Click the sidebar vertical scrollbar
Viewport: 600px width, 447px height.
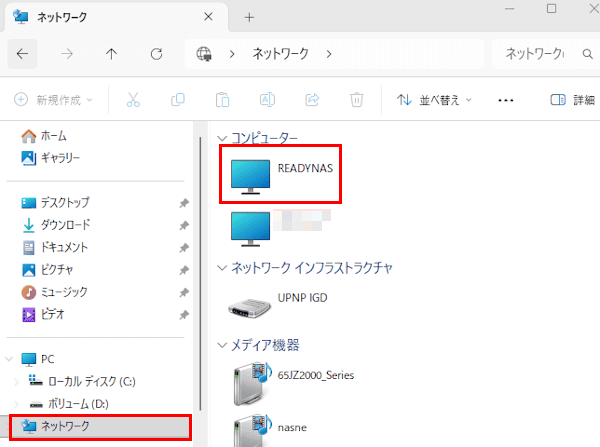click(200, 274)
